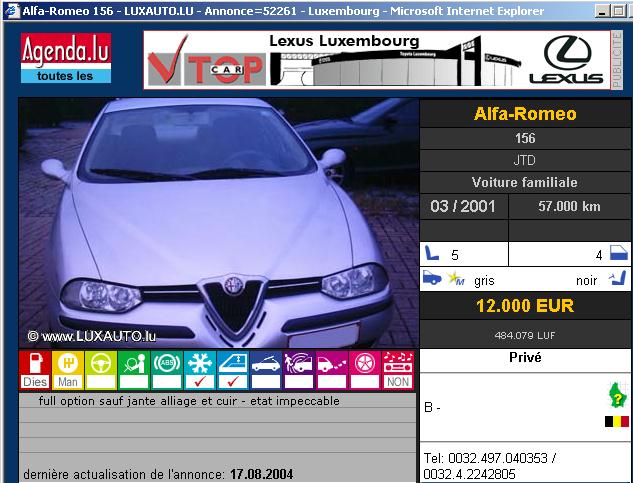Screen dimensions: 633x483
Task: Click the 'full option sauf jante alliage' description
Action: [189, 401]
